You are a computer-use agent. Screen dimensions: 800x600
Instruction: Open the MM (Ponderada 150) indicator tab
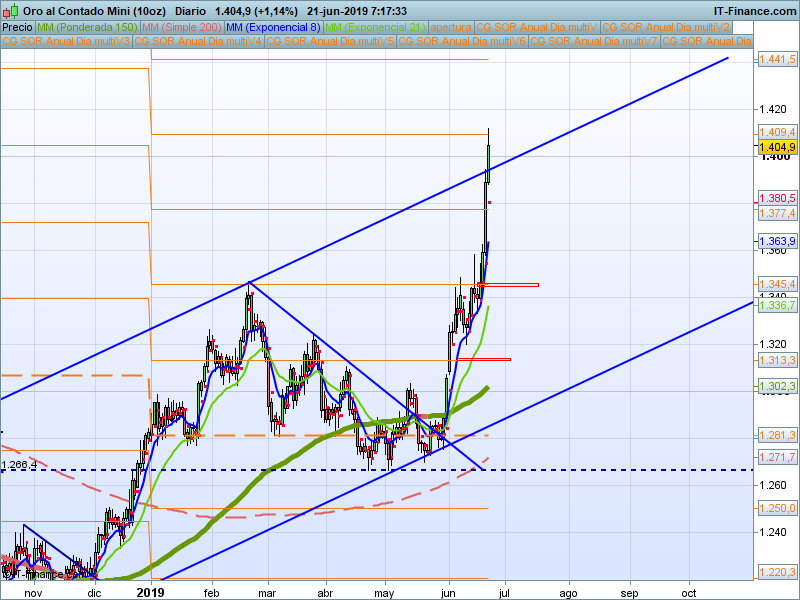87,28
